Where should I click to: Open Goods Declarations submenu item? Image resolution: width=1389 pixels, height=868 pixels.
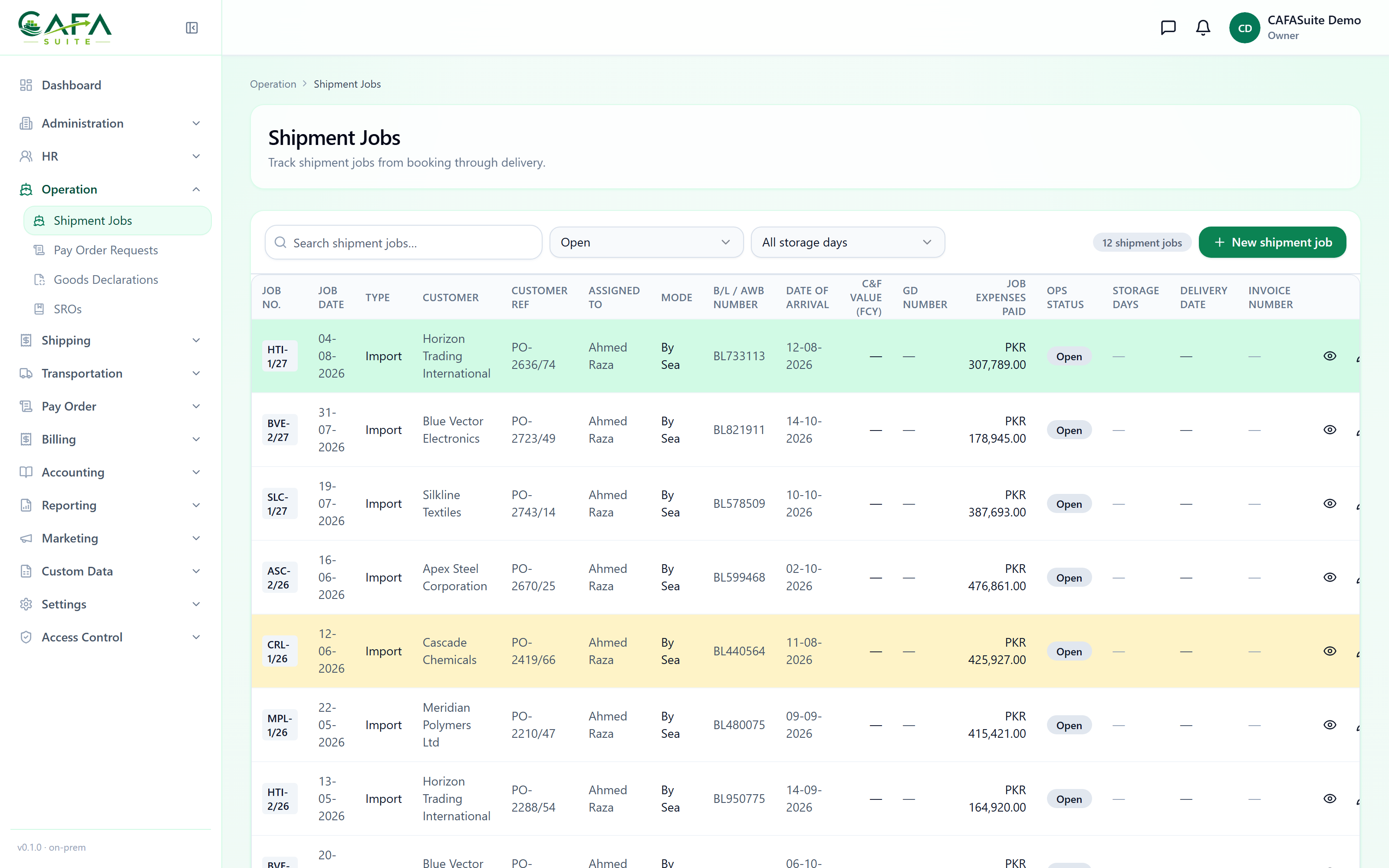(118, 279)
